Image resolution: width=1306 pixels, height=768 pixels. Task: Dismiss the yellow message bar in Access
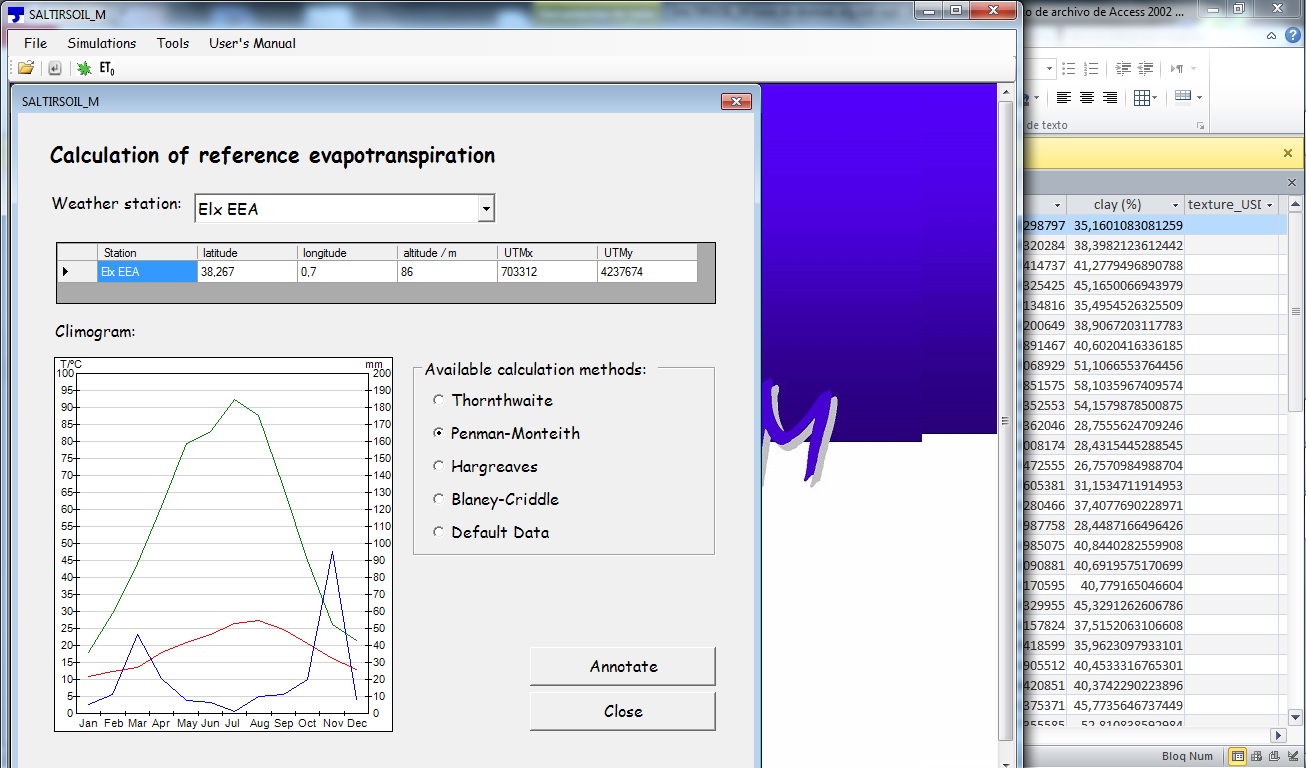pos(1288,153)
